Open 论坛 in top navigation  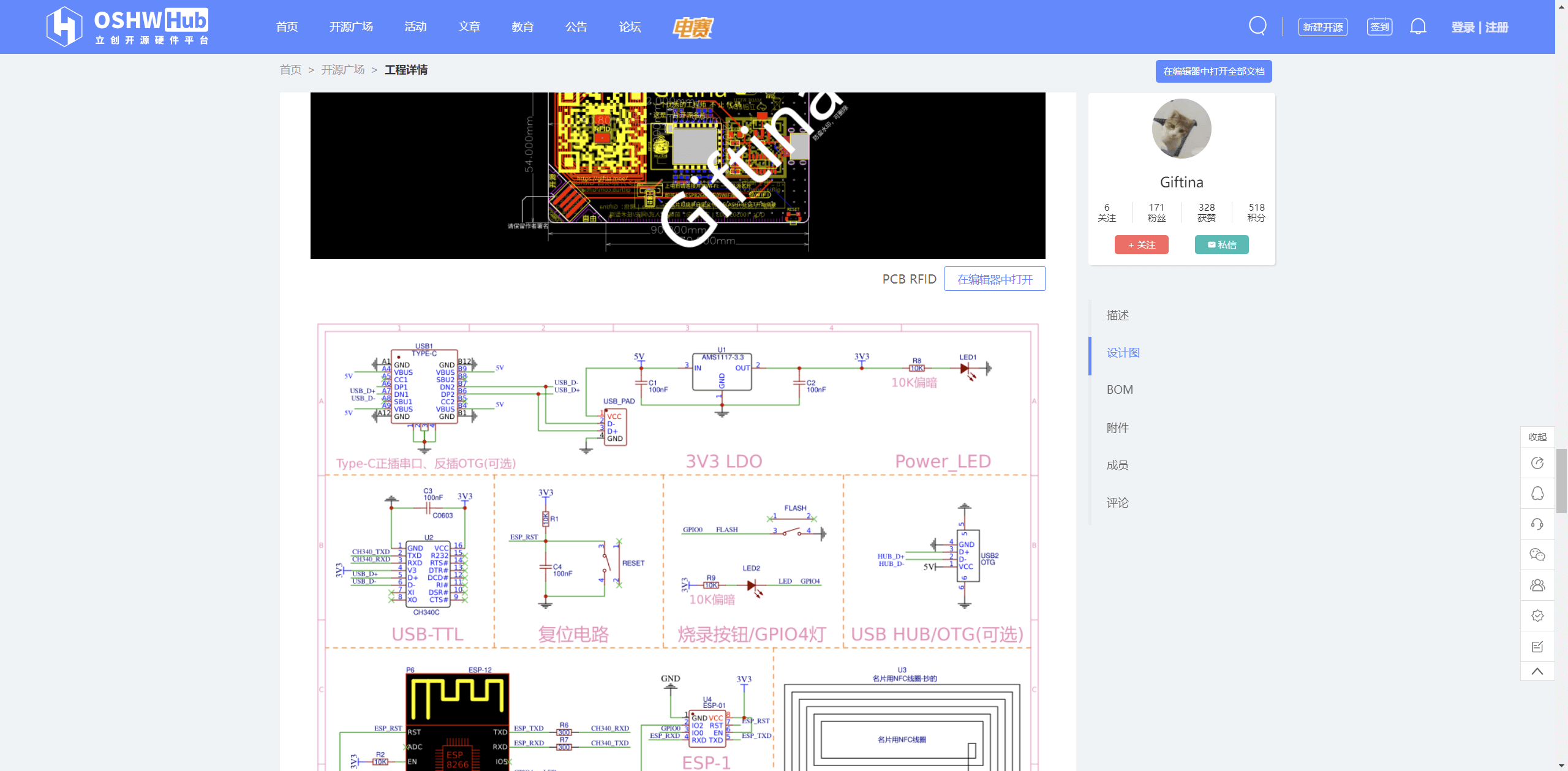(x=630, y=27)
